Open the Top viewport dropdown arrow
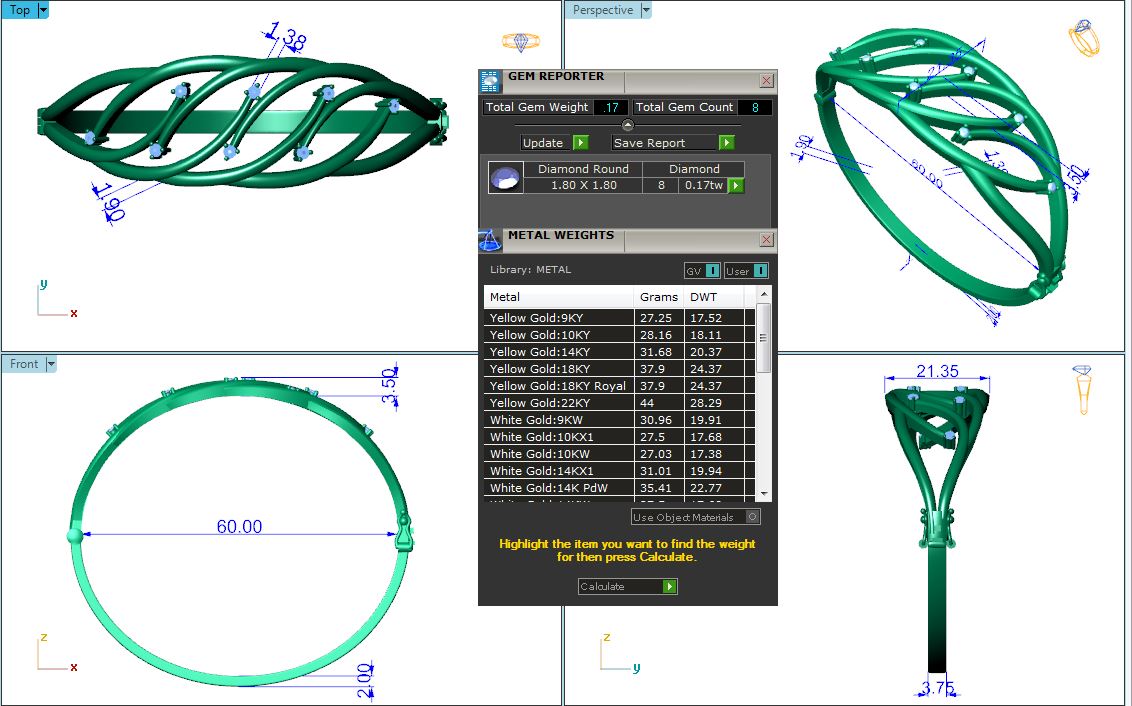 click(x=43, y=10)
